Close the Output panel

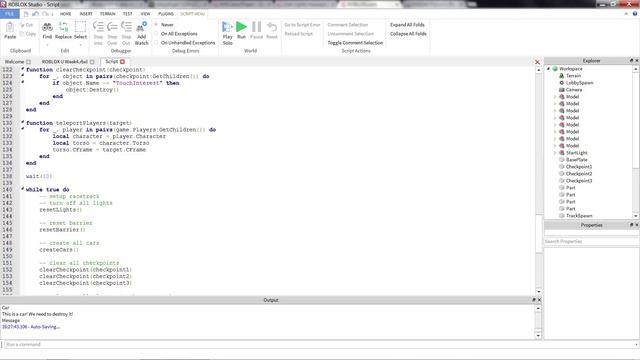point(539,300)
